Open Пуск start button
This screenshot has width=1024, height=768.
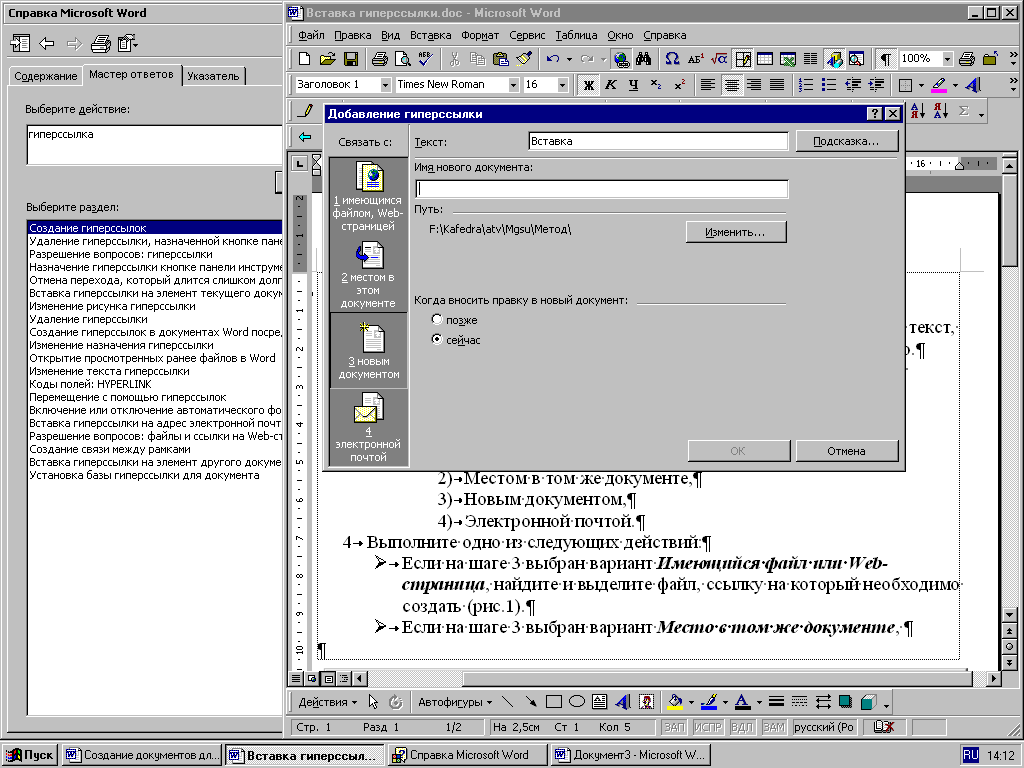click(29, 755)
